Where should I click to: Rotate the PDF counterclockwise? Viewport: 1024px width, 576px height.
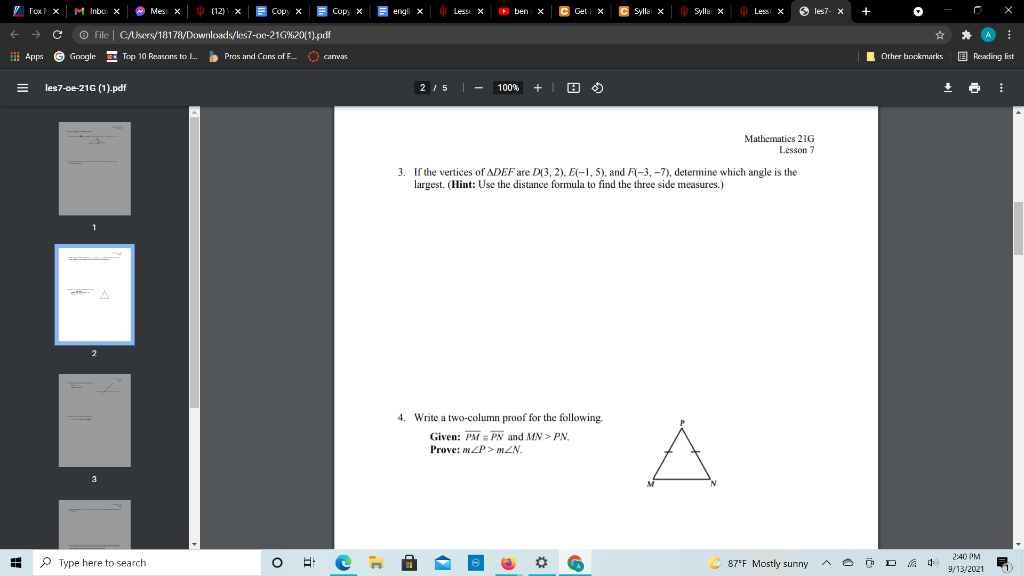[598, 88]
